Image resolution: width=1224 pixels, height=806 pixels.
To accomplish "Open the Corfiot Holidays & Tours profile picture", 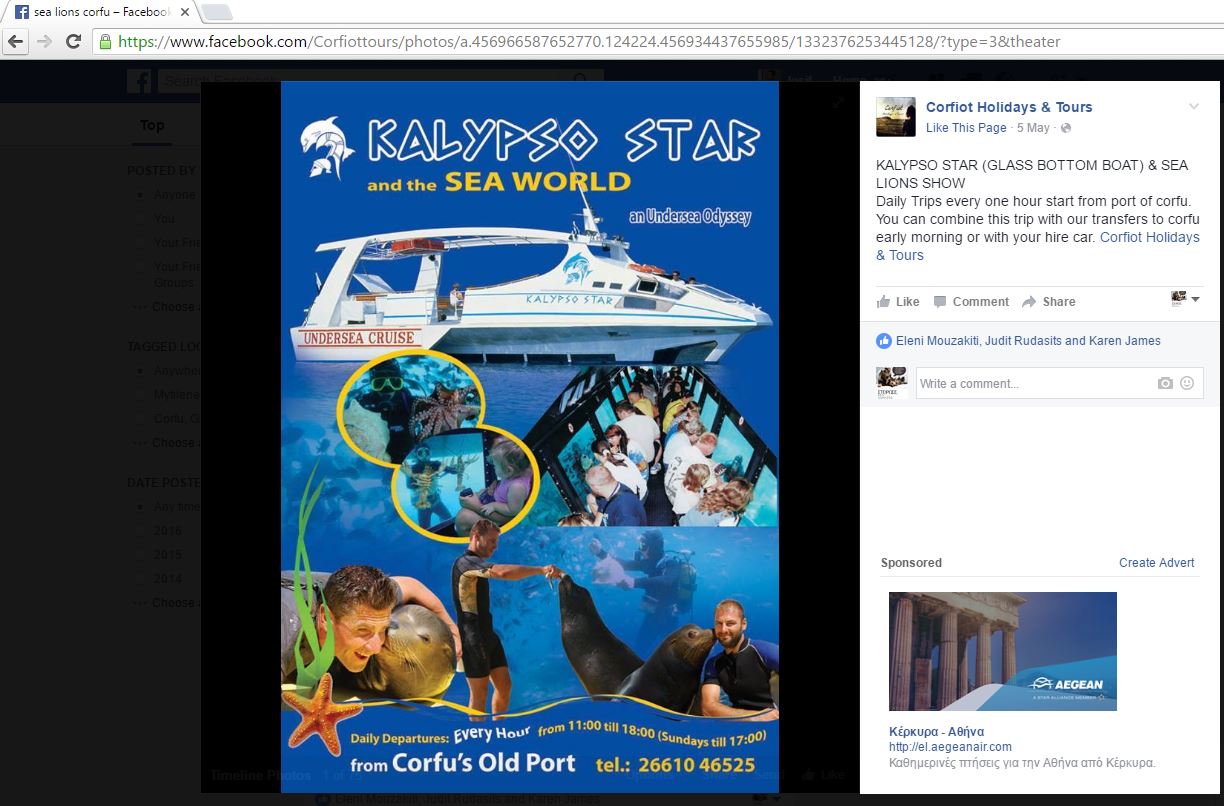I will [896, 117].
